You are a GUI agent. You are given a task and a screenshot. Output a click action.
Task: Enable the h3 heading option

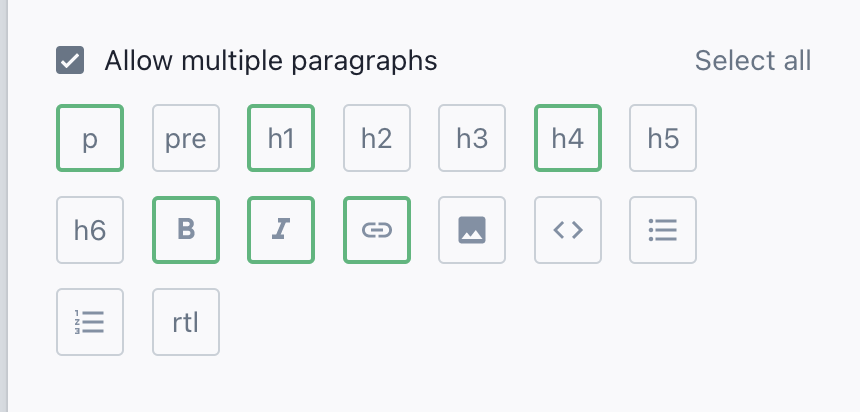pyautogui.click(x=472, y=138)
